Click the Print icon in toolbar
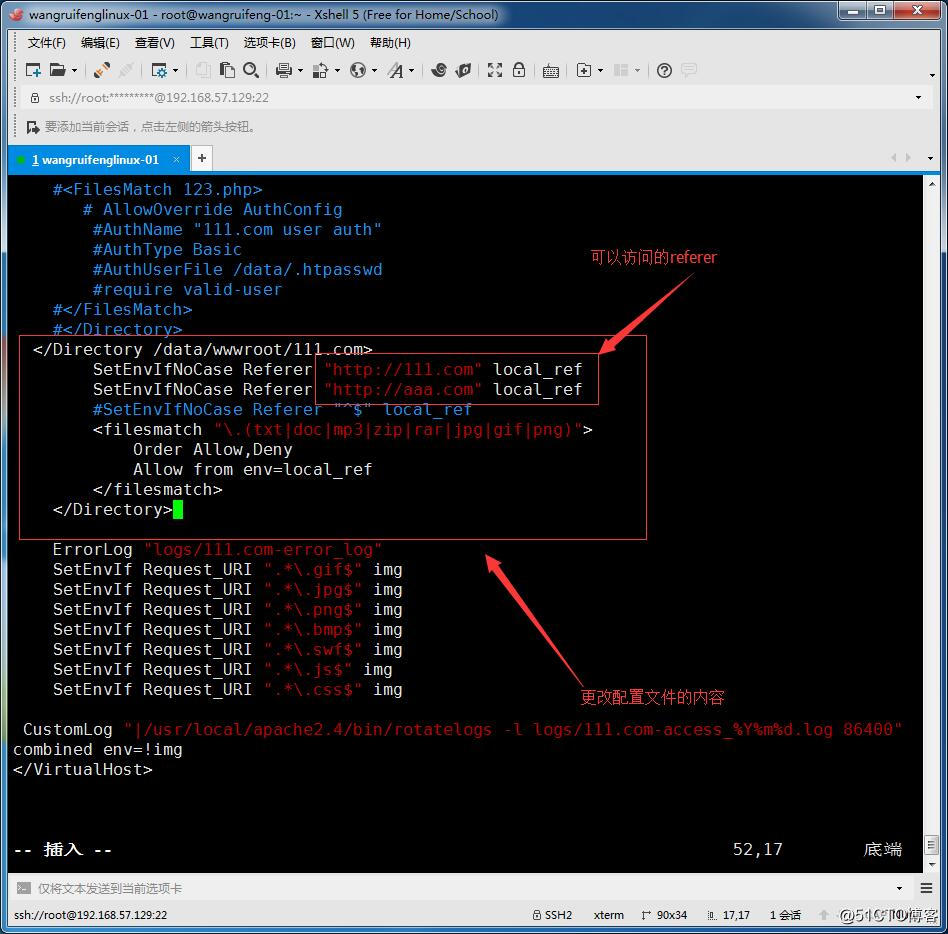Image resolution: width=948 pixels, height=934 pixels. 284,71
